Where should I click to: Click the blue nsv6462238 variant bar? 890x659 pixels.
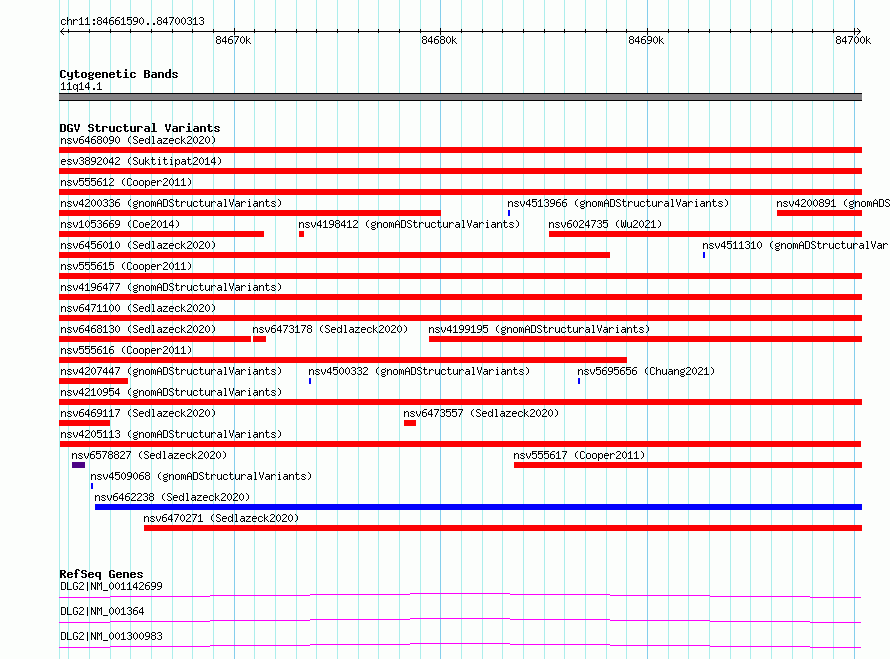click(478, 507)
